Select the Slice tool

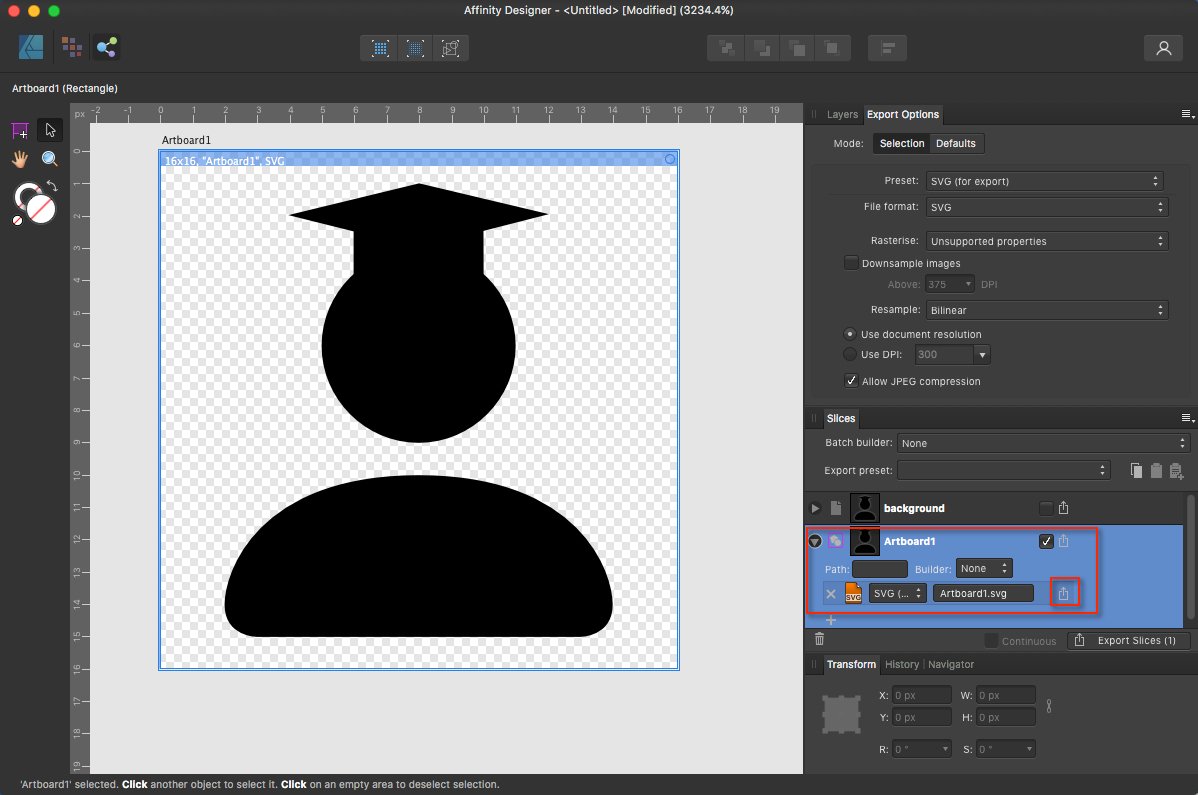(20, 131)
